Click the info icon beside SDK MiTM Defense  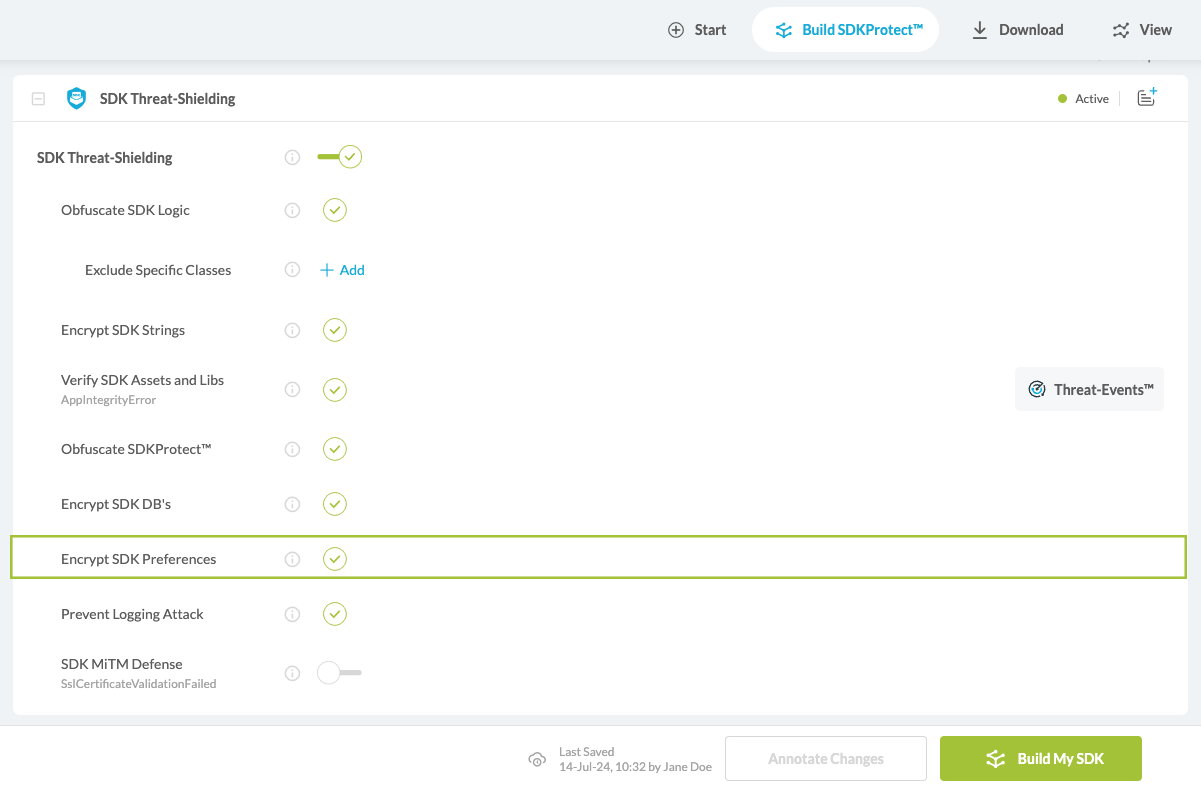292,672
